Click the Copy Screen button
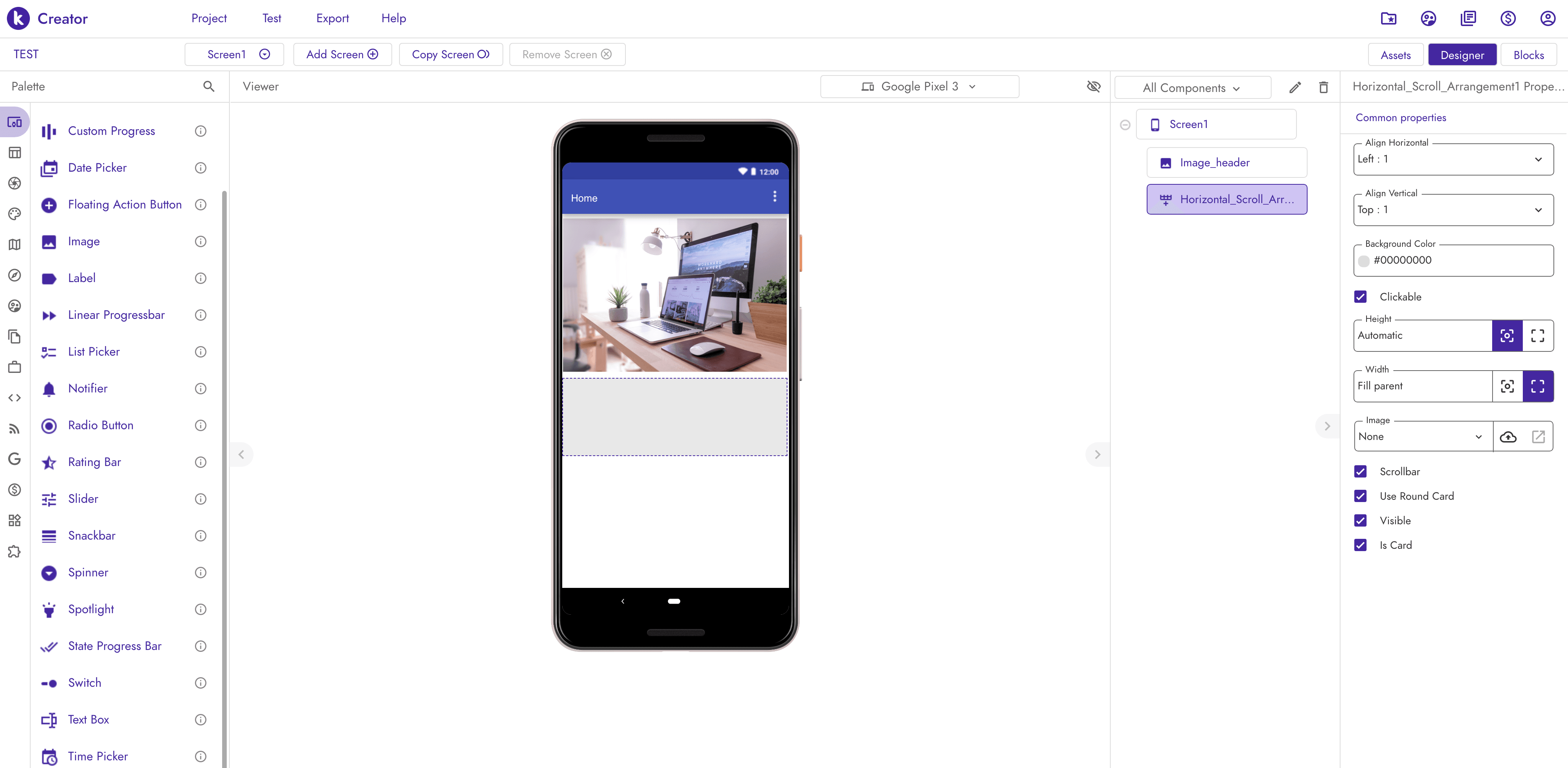Viewport: 1568px width, 768px height. point(450,54)
